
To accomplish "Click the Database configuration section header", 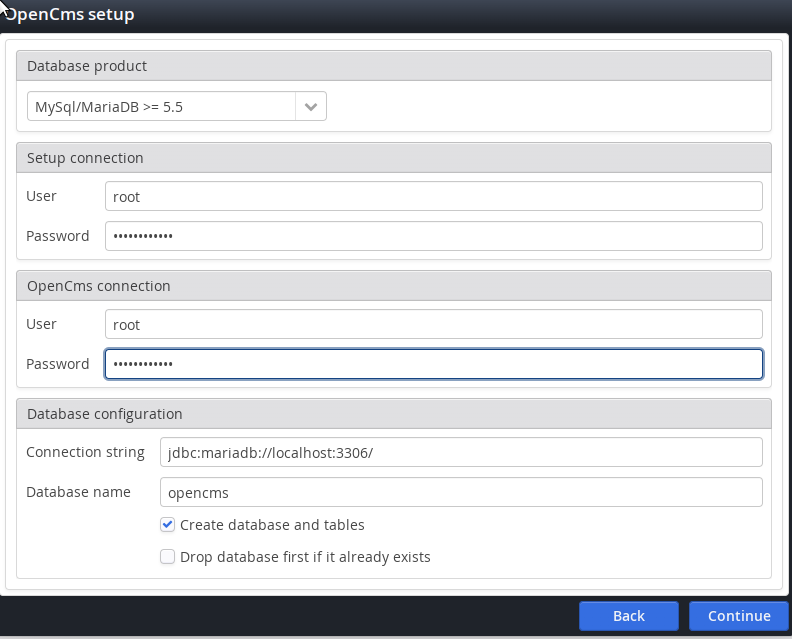I will 394,414.
